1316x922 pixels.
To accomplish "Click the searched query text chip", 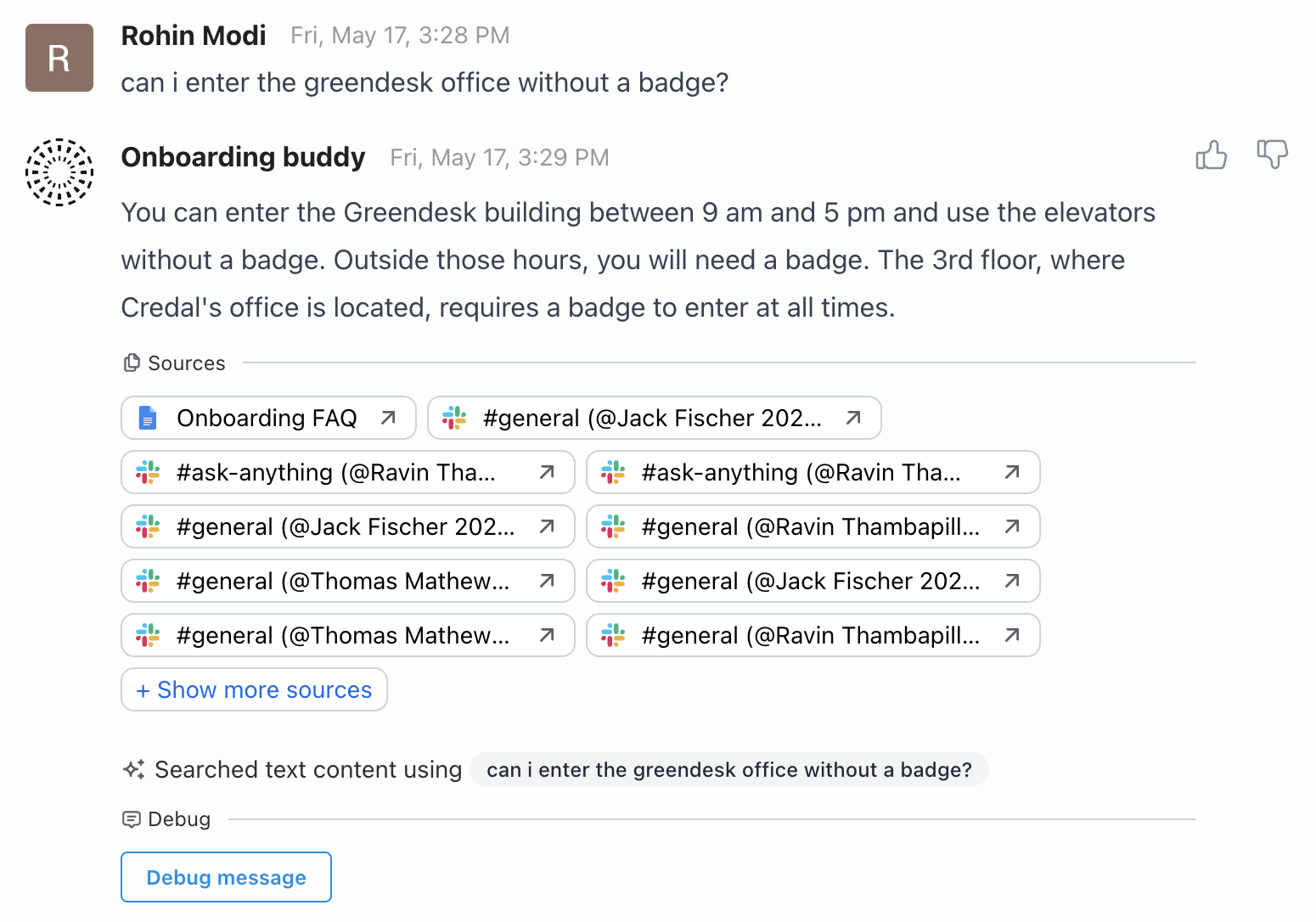I will 728,769.
